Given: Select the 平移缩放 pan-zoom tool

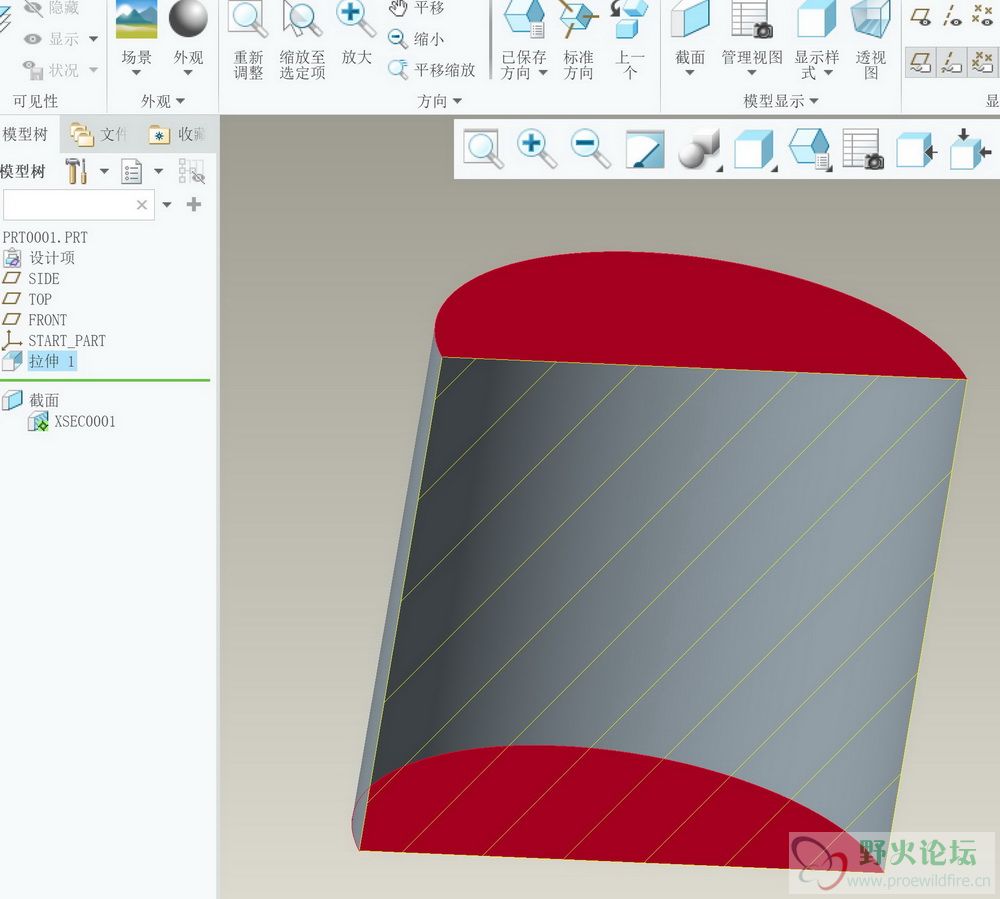Looking at the screenshot, I should (x=432, y=69).
